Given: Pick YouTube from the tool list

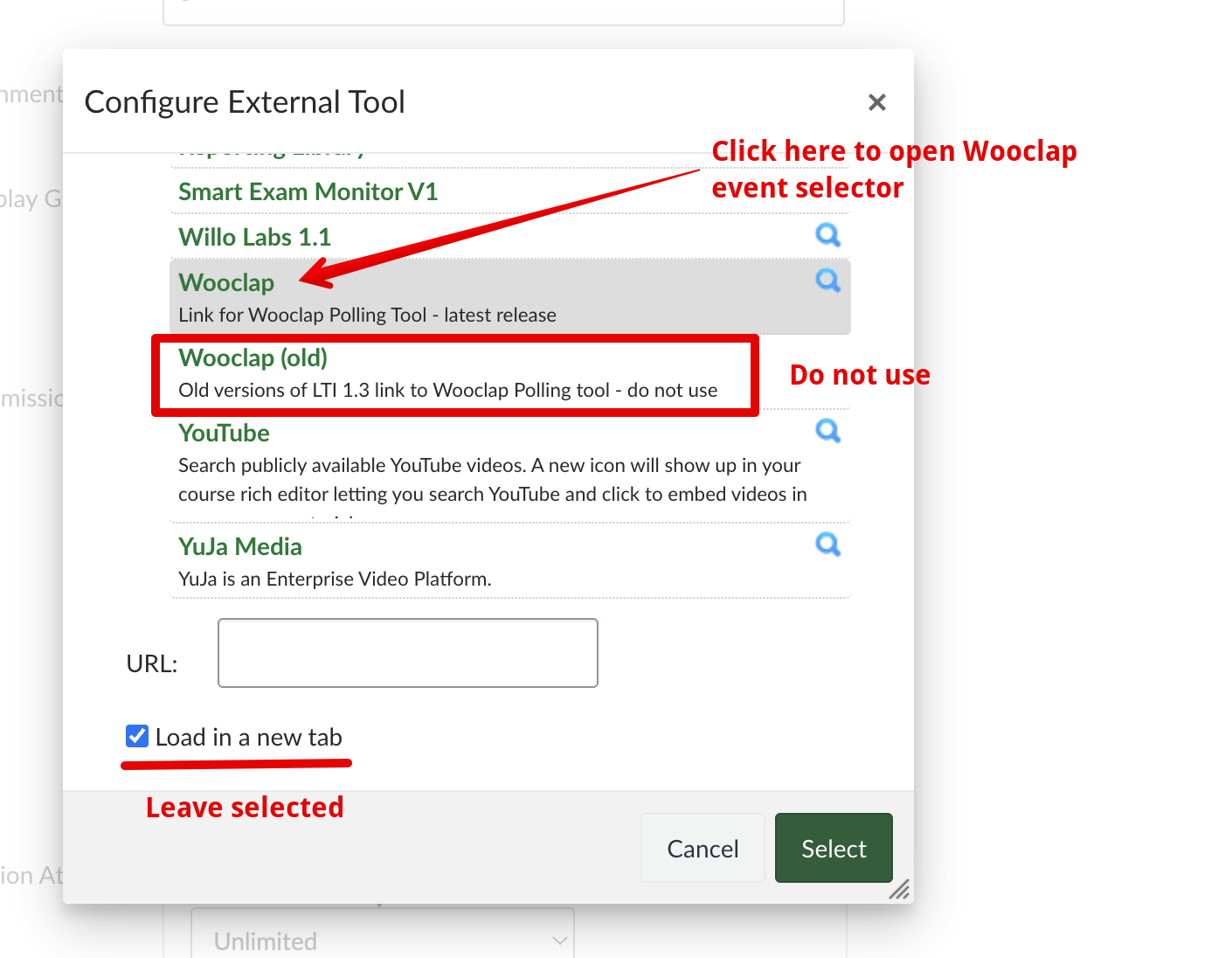Looking at the screenshot, I should point(224,434).
